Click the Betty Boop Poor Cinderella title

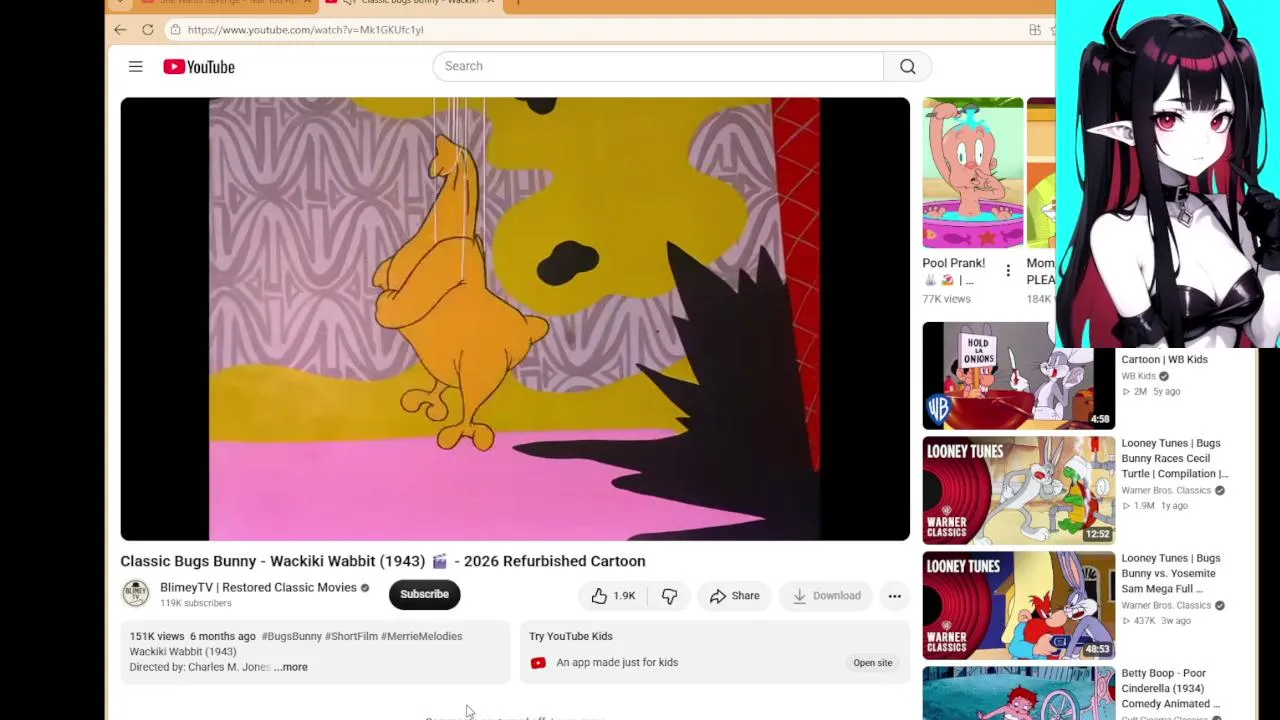1171,689
